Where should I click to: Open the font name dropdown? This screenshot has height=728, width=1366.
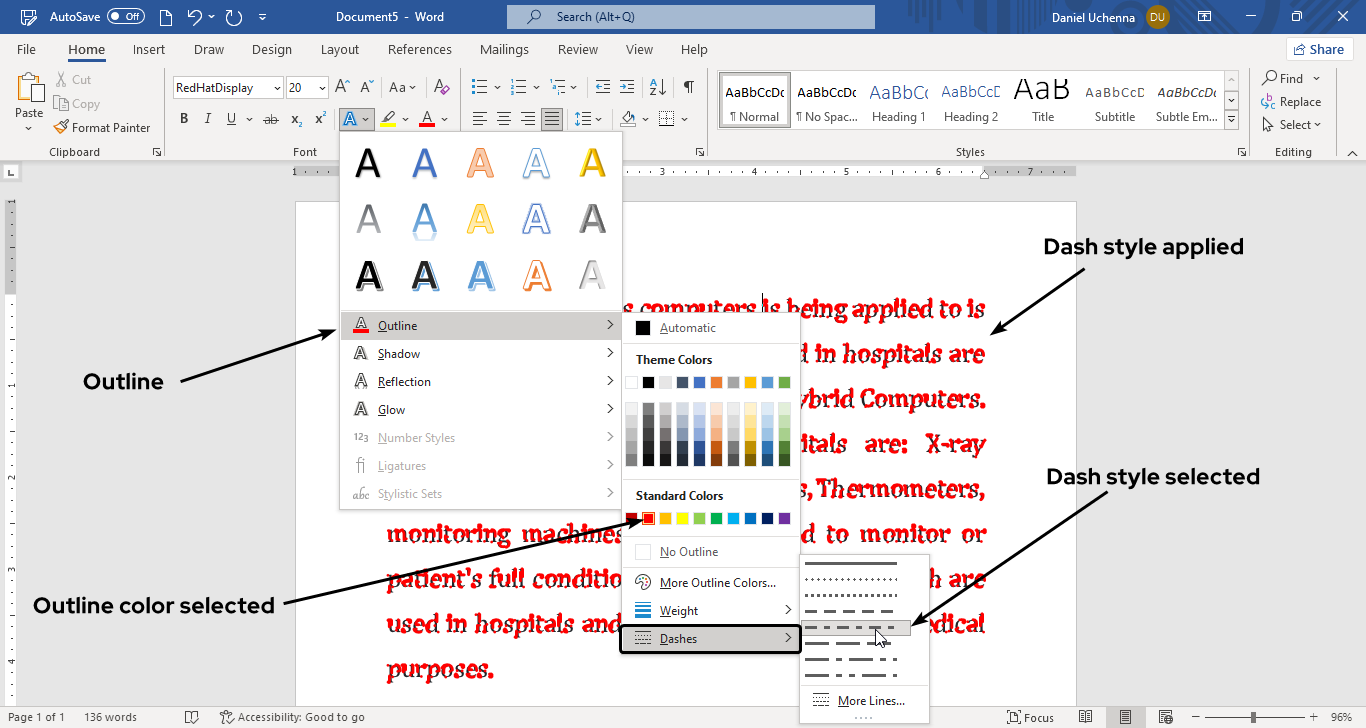pyautogui.click(x=277, y=88)
